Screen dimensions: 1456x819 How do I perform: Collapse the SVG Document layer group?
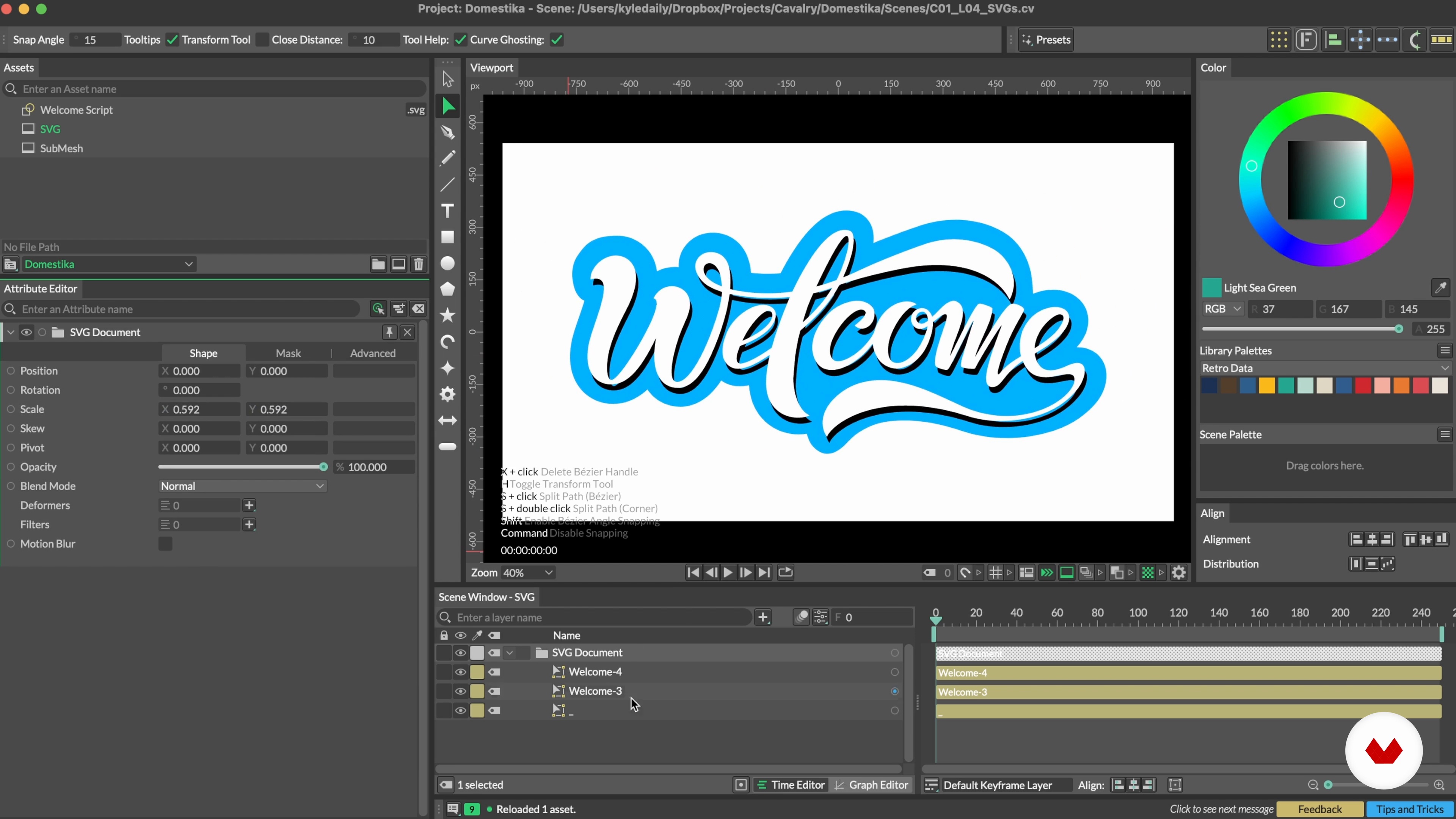coord(510,653)
